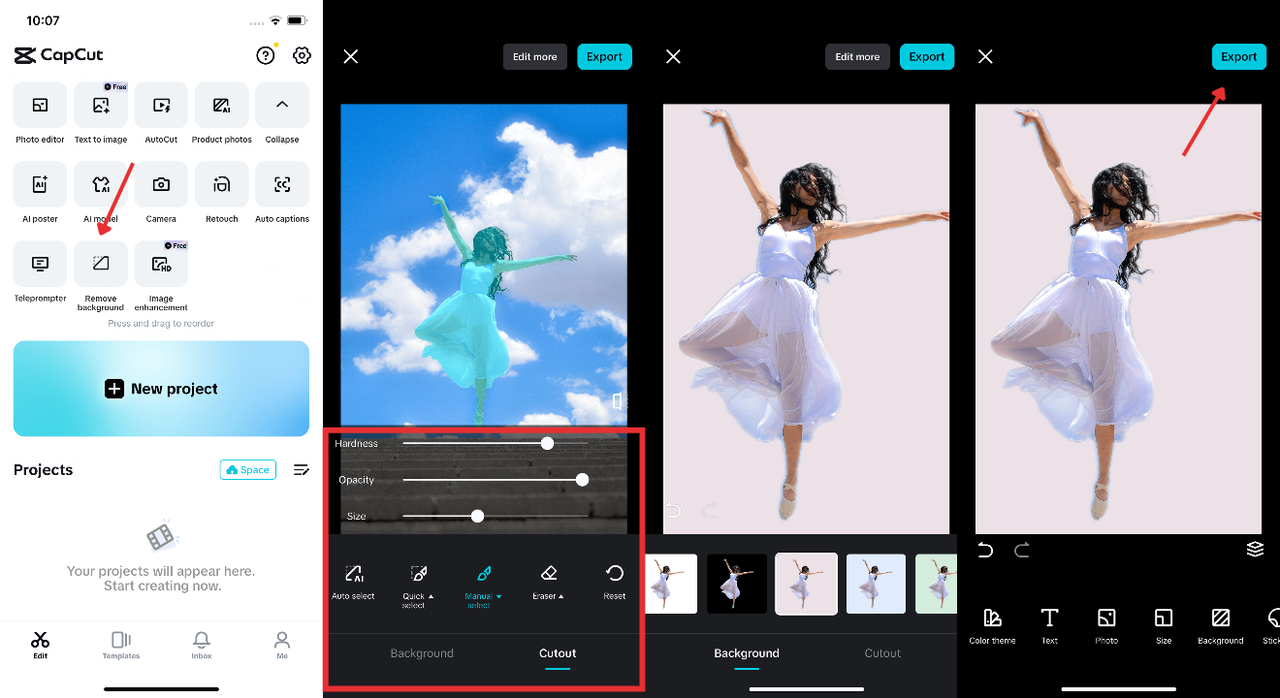The height and width of the screenshot is (698, 1280).
Task: Open the AI poster tool
Action: click(x=40, y=185)
